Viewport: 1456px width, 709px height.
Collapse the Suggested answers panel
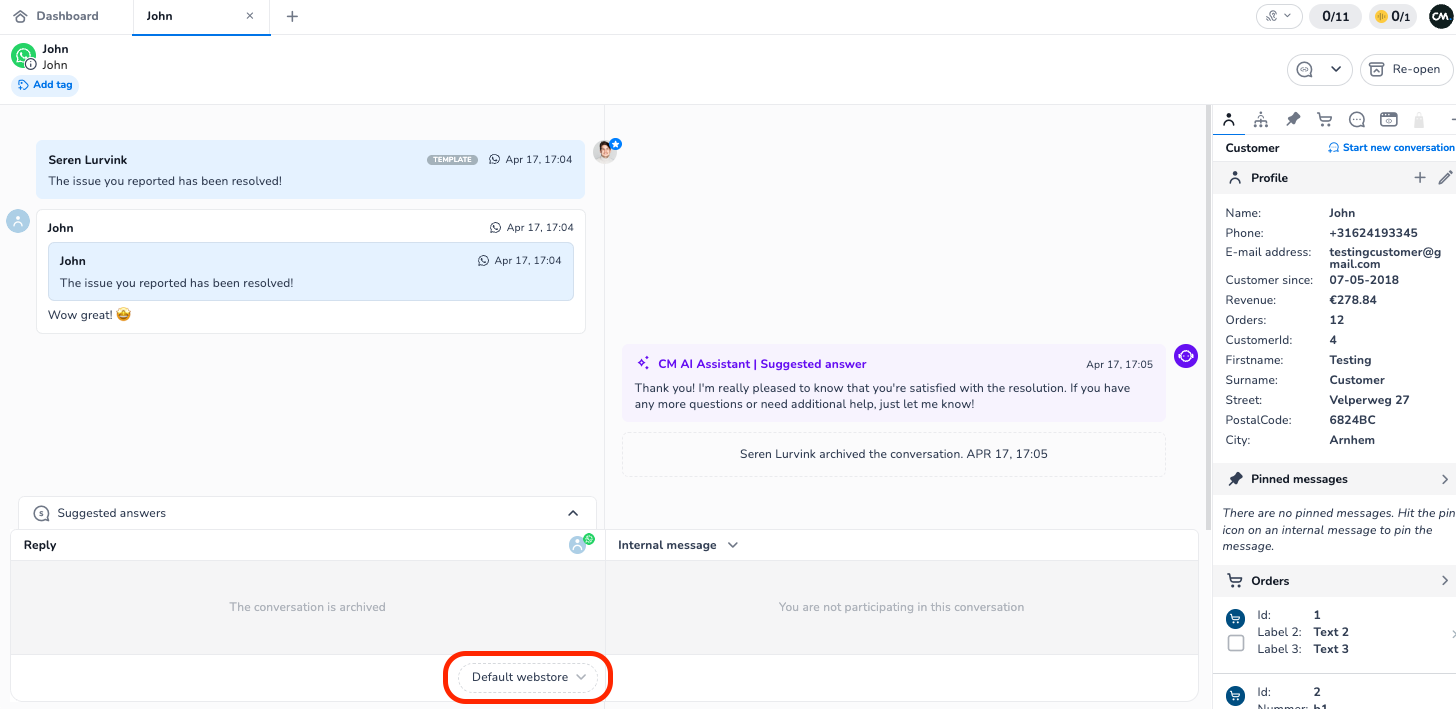[573, 512]
